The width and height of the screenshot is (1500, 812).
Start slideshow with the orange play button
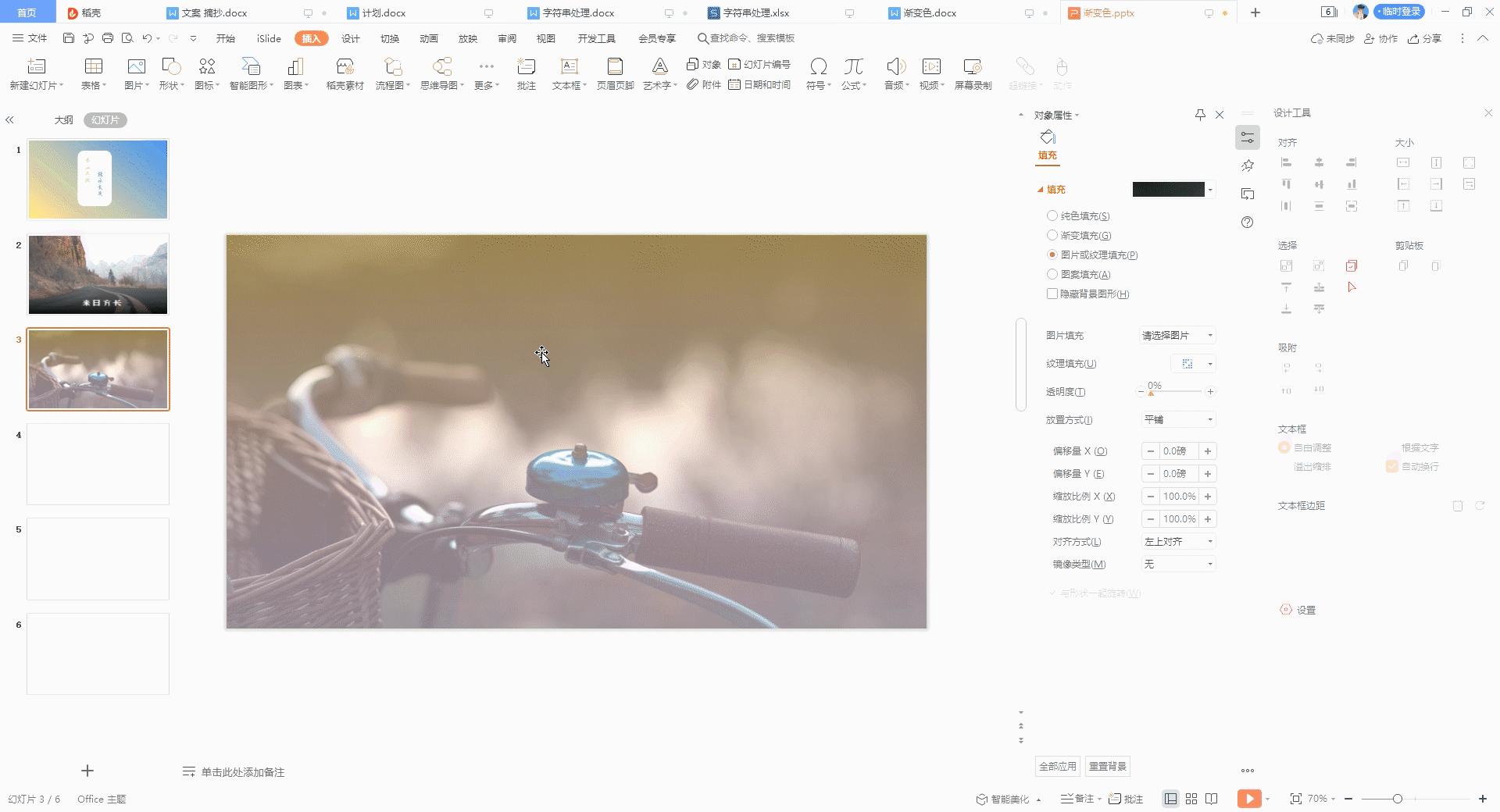click(x=1248, y=798)
